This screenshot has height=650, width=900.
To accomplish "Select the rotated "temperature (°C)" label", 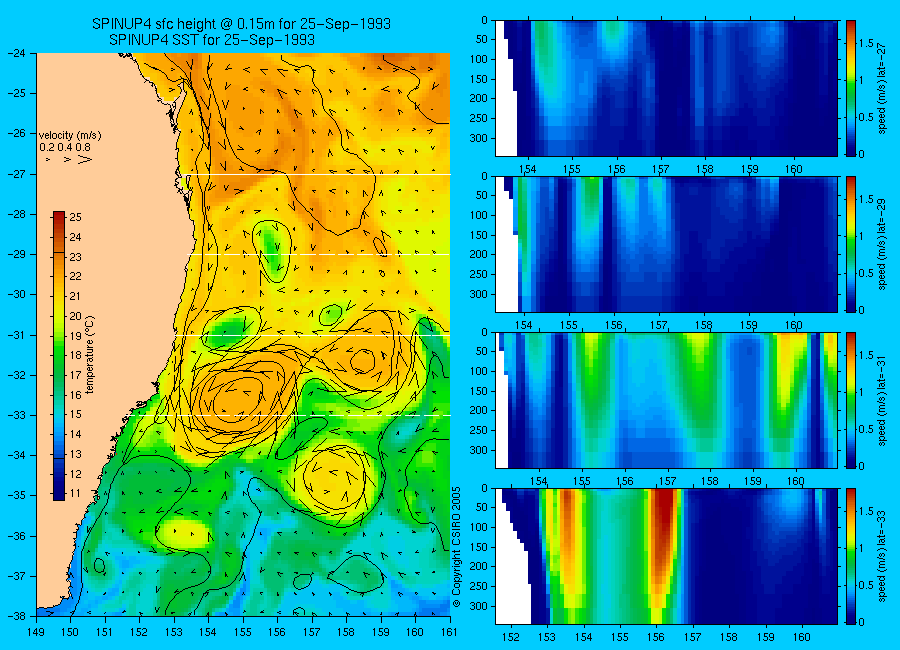I will [90, 355].
